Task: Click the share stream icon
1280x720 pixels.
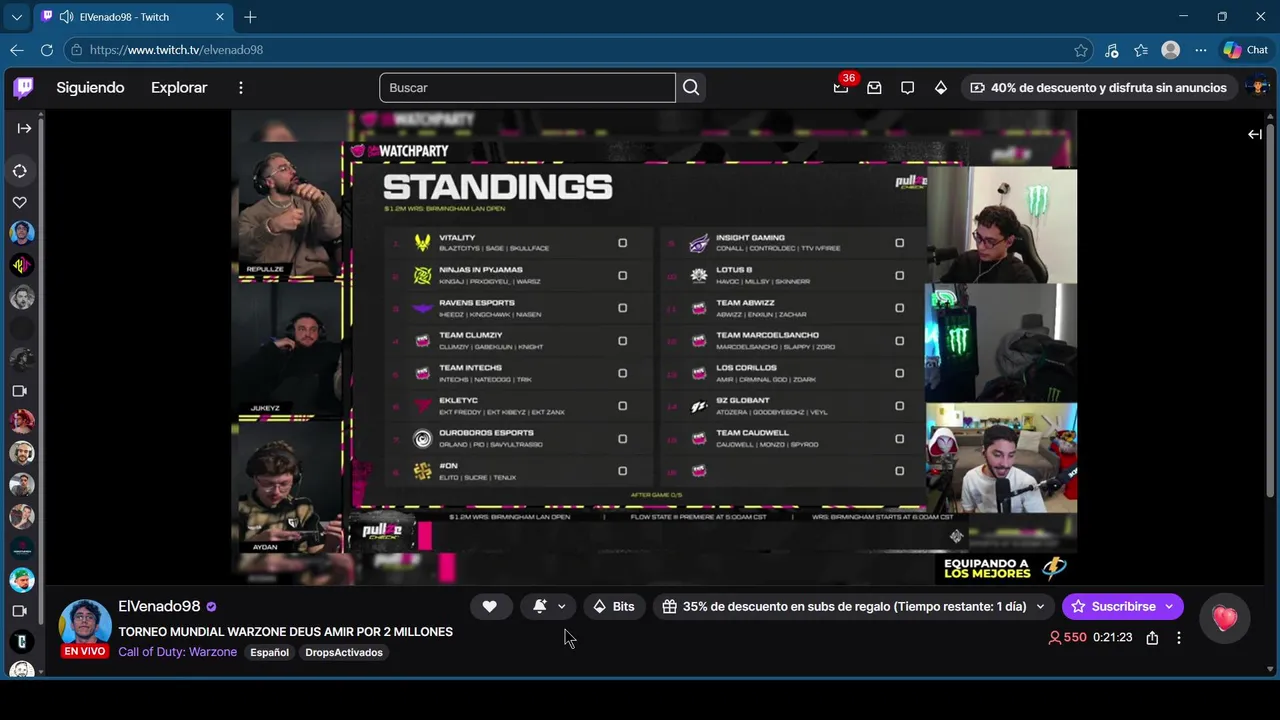Action: [1152, 638]
